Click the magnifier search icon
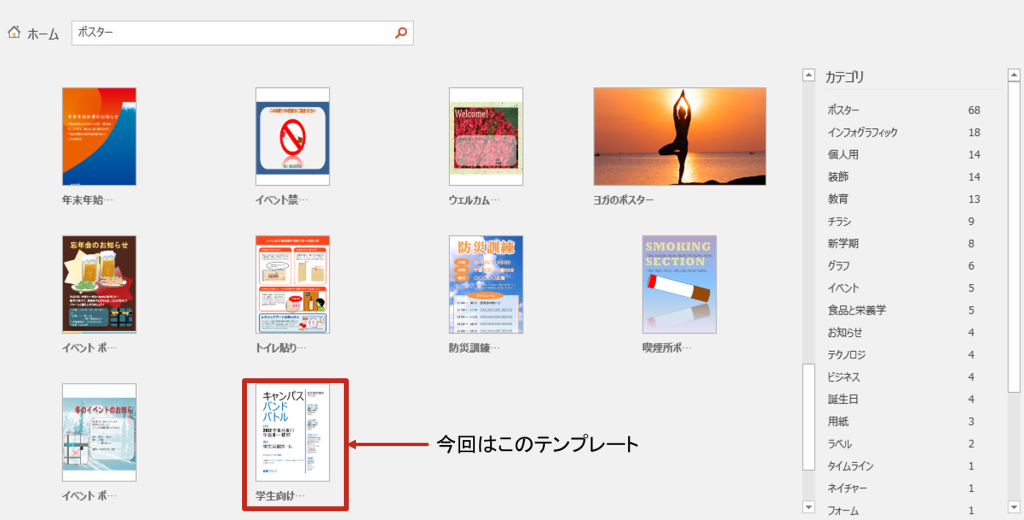 (x=401, y=33)
